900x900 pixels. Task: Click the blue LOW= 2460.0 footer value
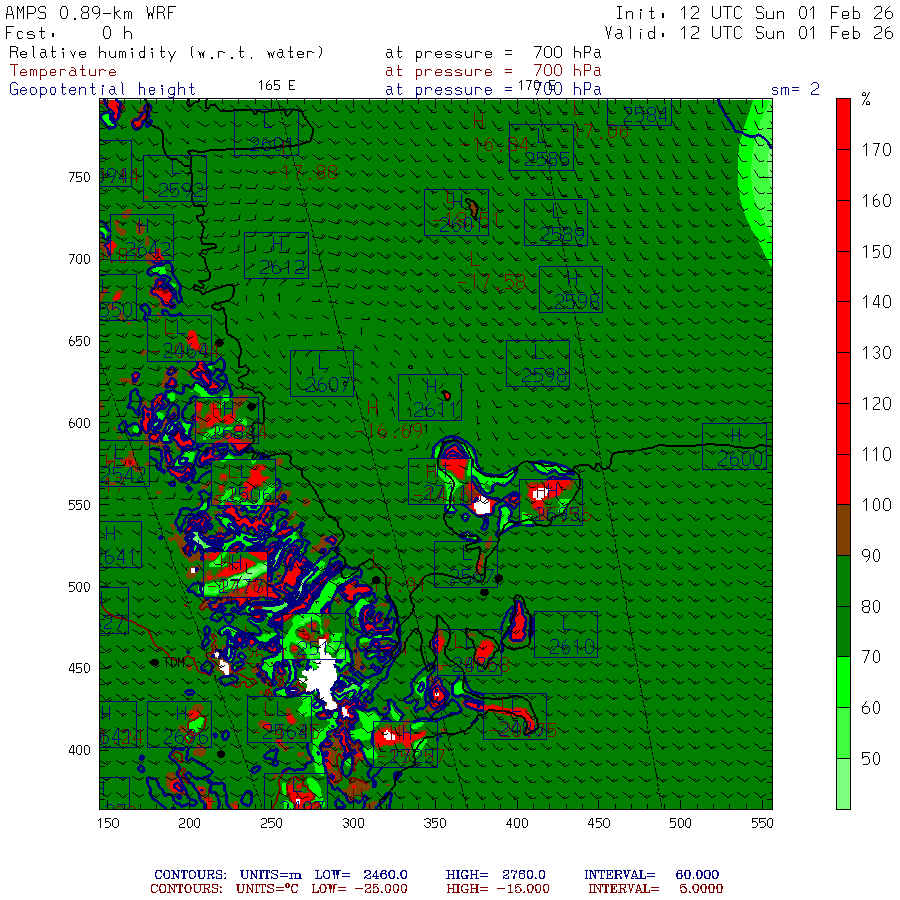[361, 875]
